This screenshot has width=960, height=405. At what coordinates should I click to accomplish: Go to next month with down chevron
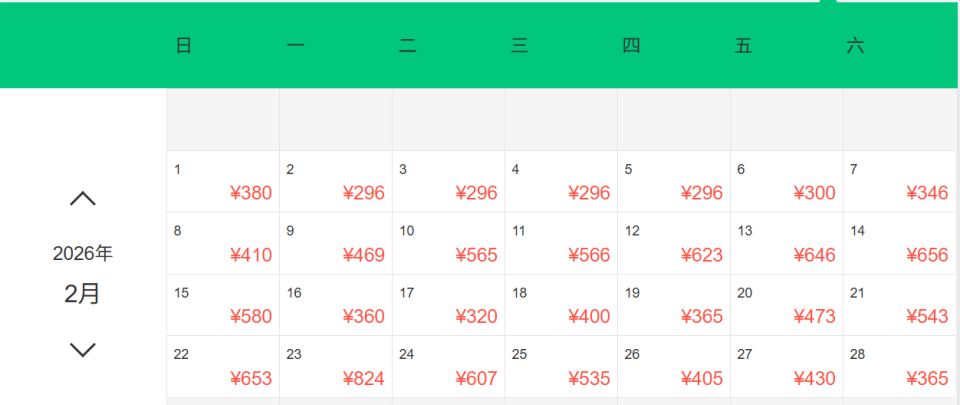tap(83, 349)
